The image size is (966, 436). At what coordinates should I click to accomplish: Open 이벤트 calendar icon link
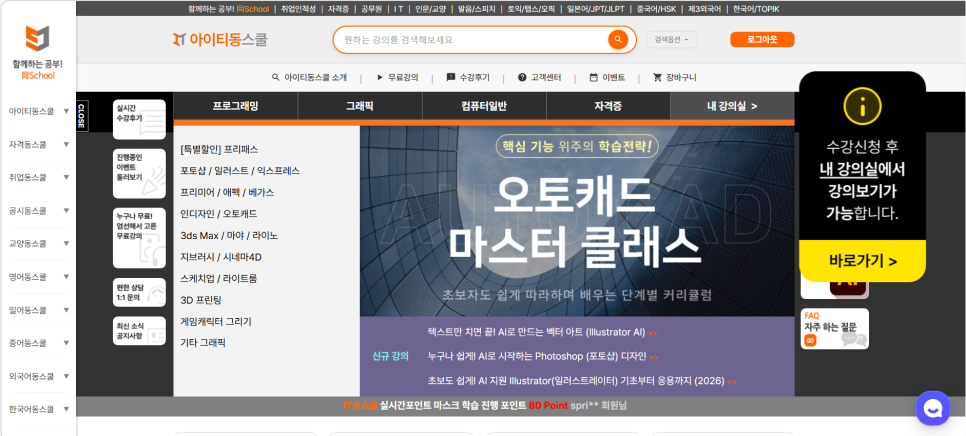[x=607, y=78]
